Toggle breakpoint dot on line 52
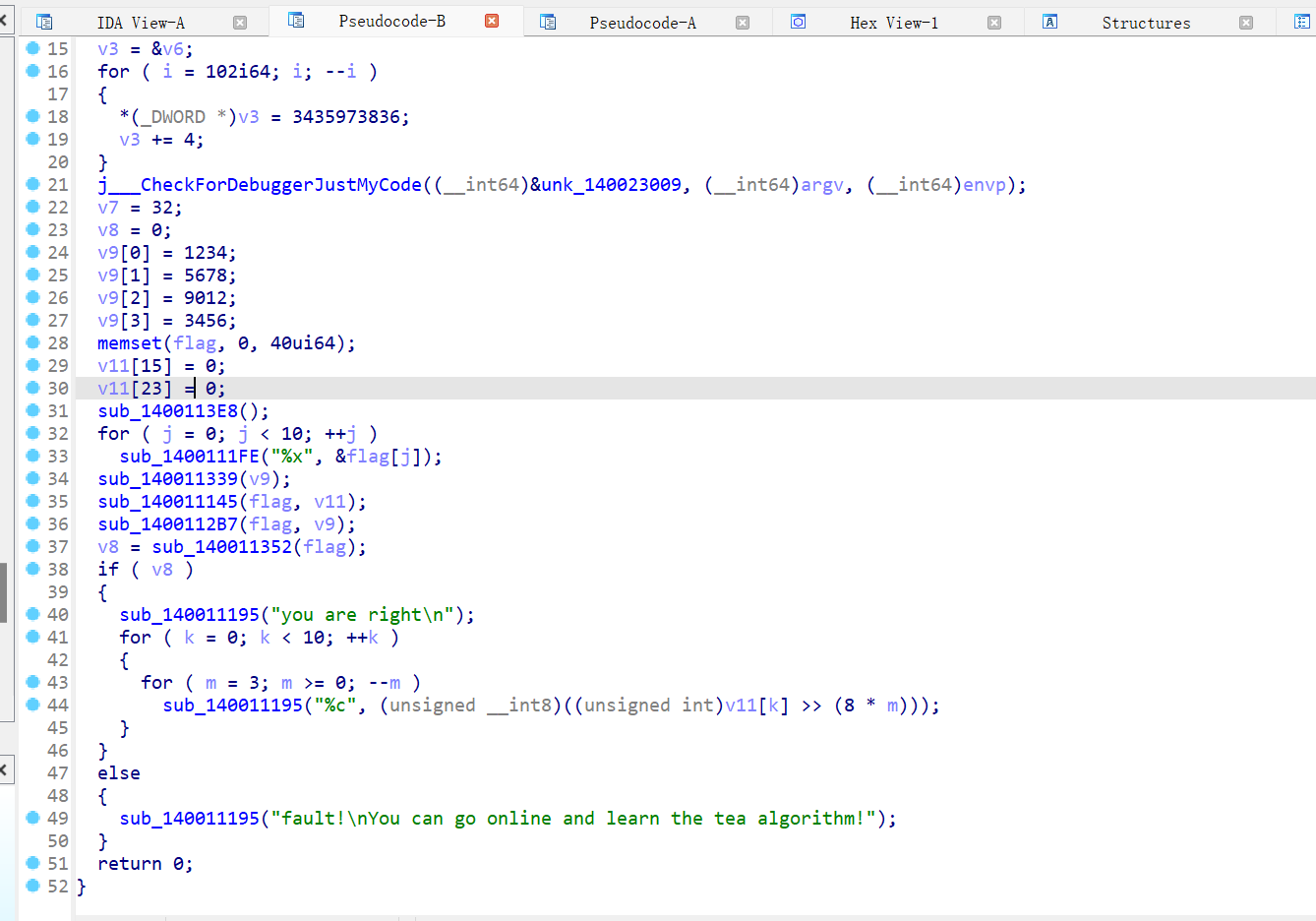Image resolution: width=1316 pixels, height=921 pixels. [32, 886]
